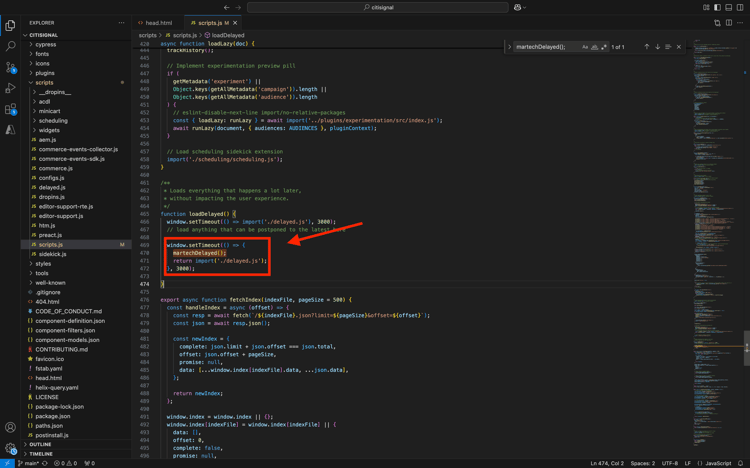750x468 pixels.
Task: Click the Manage gear icon
Action: click(10, 448)
